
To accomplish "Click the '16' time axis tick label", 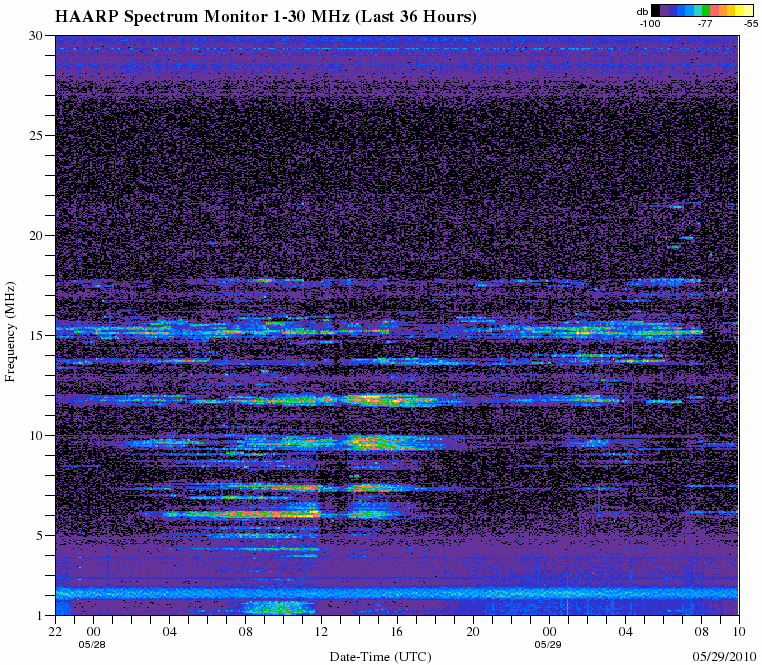I will tap(397, 631).
